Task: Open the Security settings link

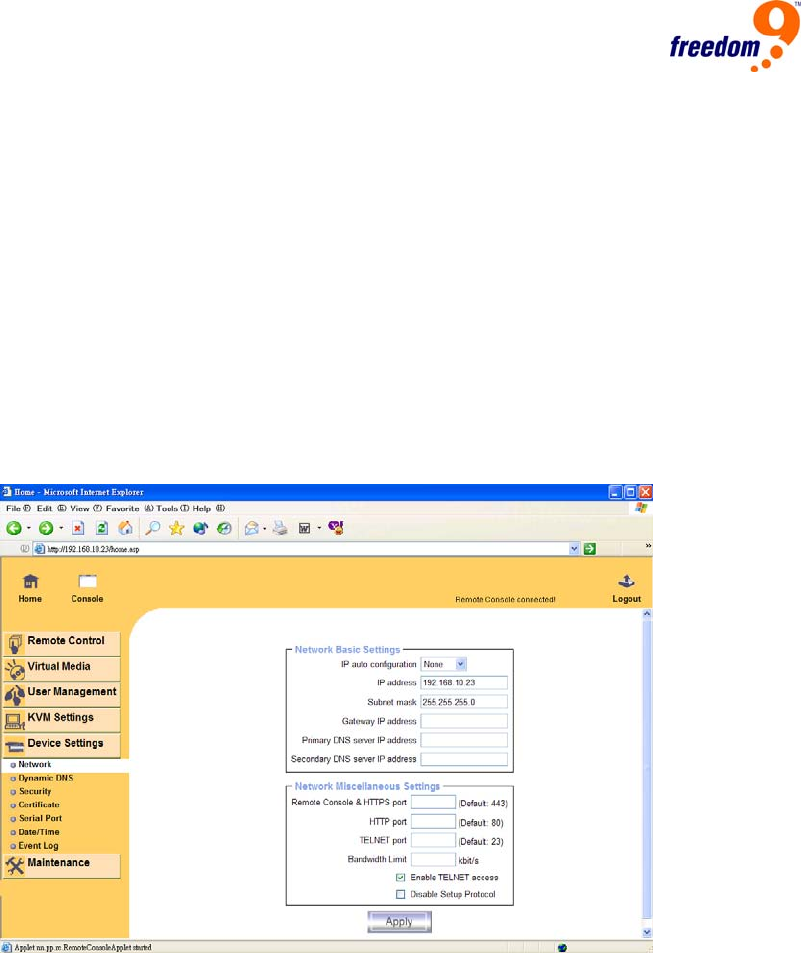Action: coord(35,791)
